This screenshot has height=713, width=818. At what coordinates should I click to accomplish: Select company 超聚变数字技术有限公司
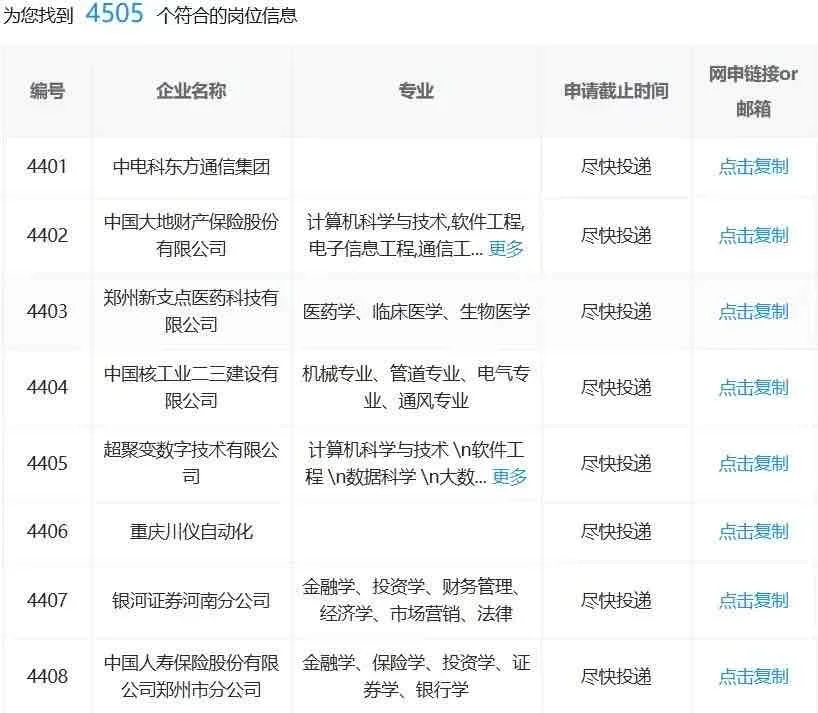(191, 463)
